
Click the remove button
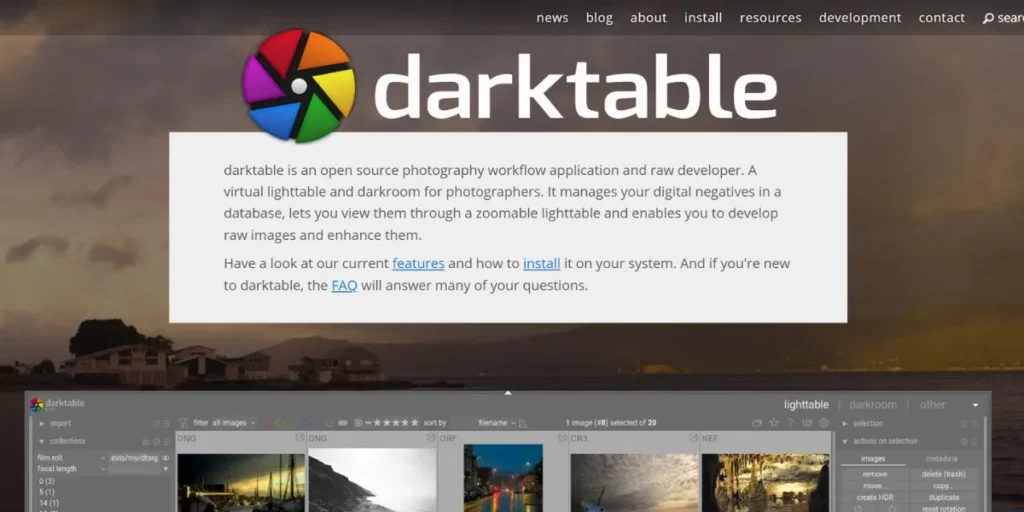tap(874, 474)
